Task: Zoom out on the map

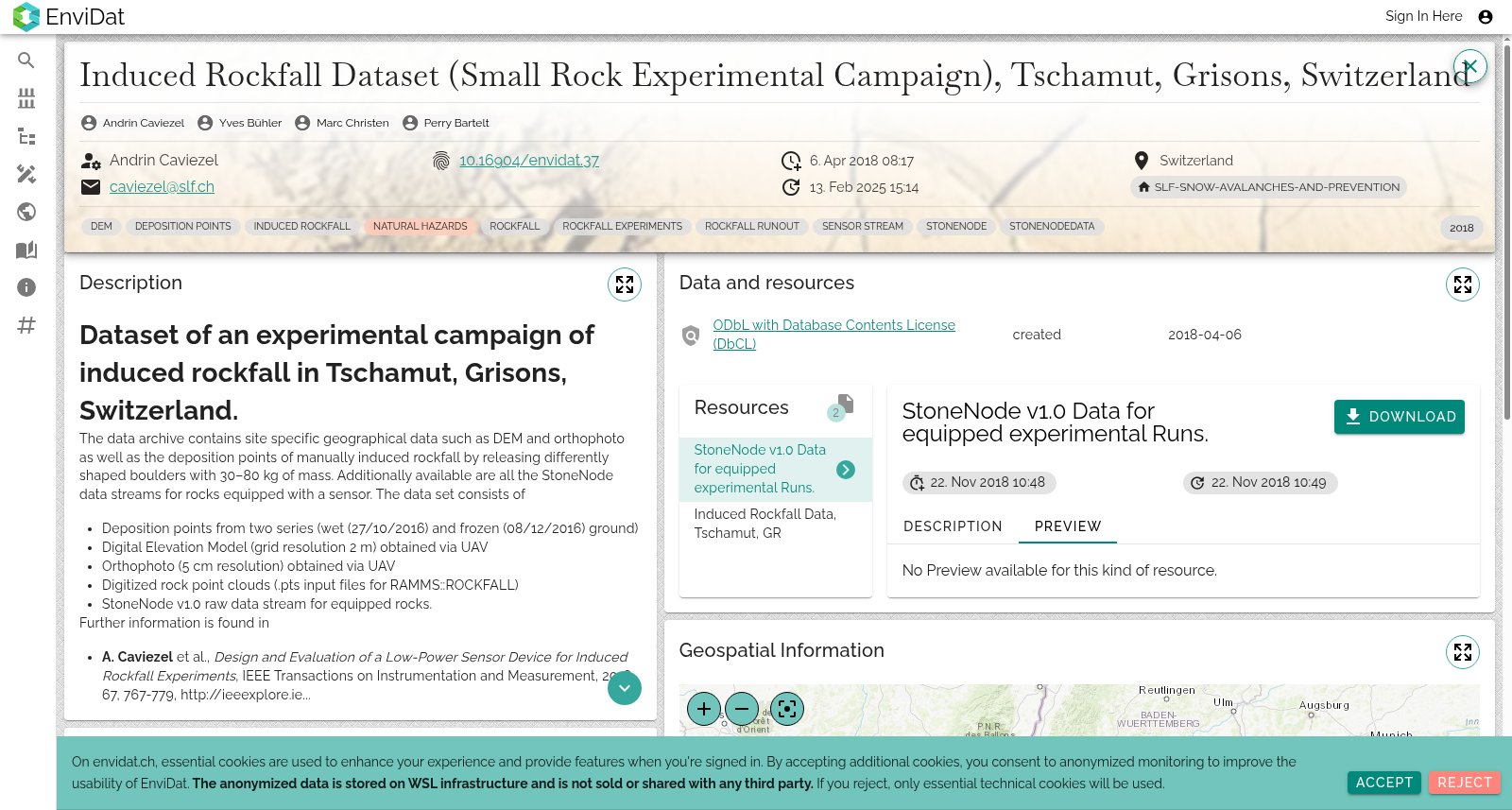Action: [x=742, y=708]
